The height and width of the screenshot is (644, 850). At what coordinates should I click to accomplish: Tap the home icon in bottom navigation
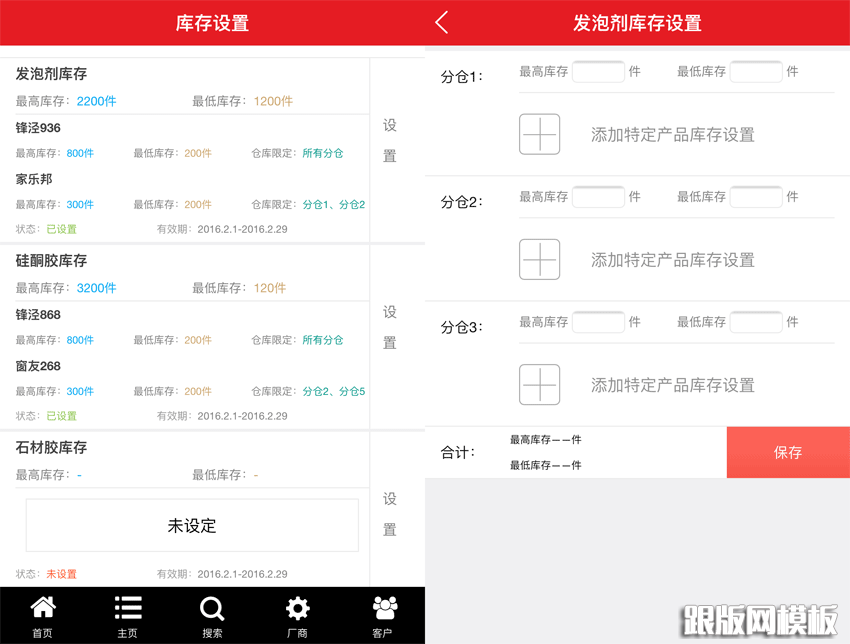click(42, 615)
